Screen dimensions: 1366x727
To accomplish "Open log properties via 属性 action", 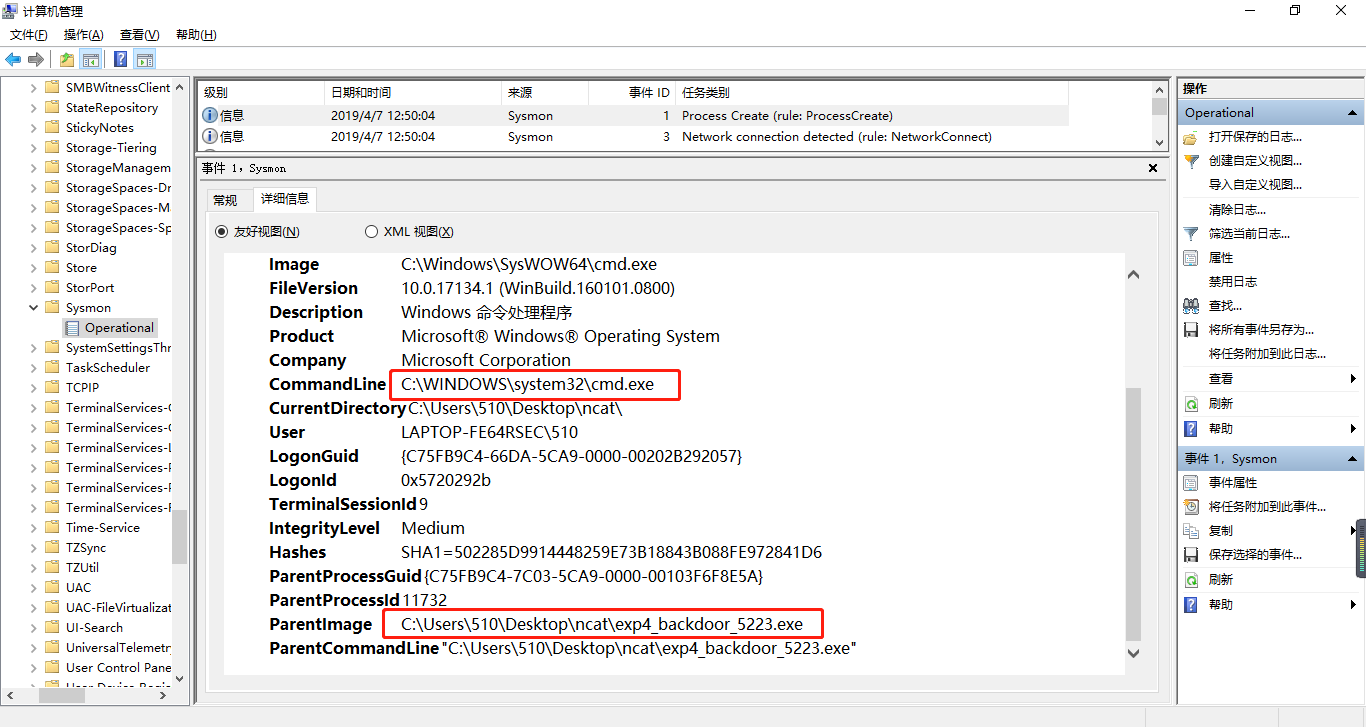I will (x=1221, y=257).
